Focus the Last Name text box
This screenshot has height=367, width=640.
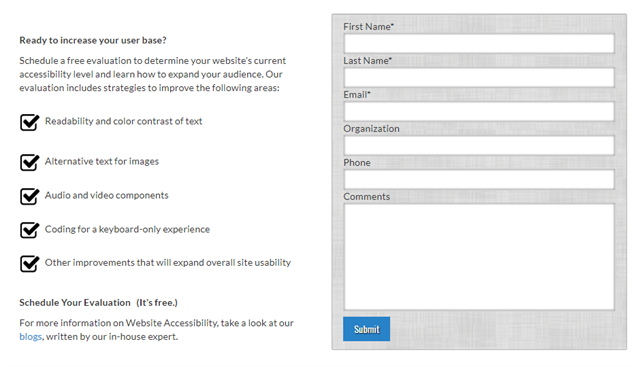pyautogui.click(x=479, y=77)
